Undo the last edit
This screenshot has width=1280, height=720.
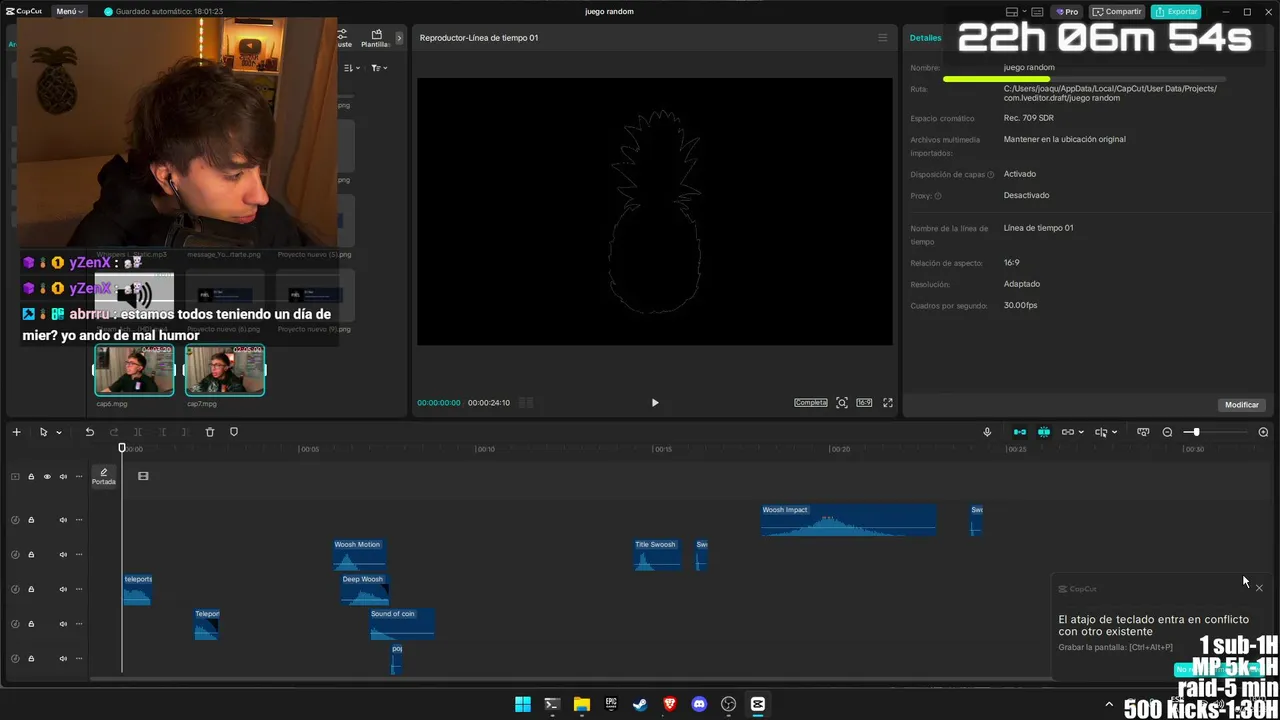pyautogui.click(x=89, y=432)
